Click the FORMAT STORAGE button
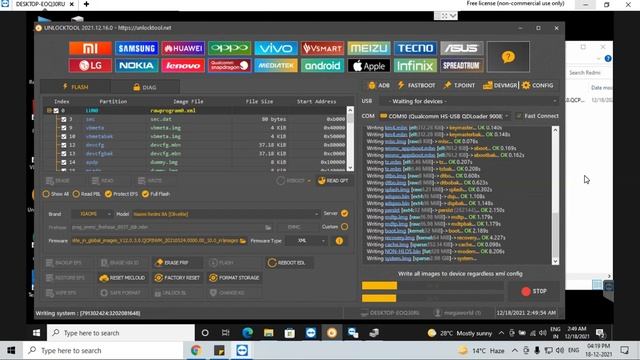 pyautogui.click(x=235, y=278)
